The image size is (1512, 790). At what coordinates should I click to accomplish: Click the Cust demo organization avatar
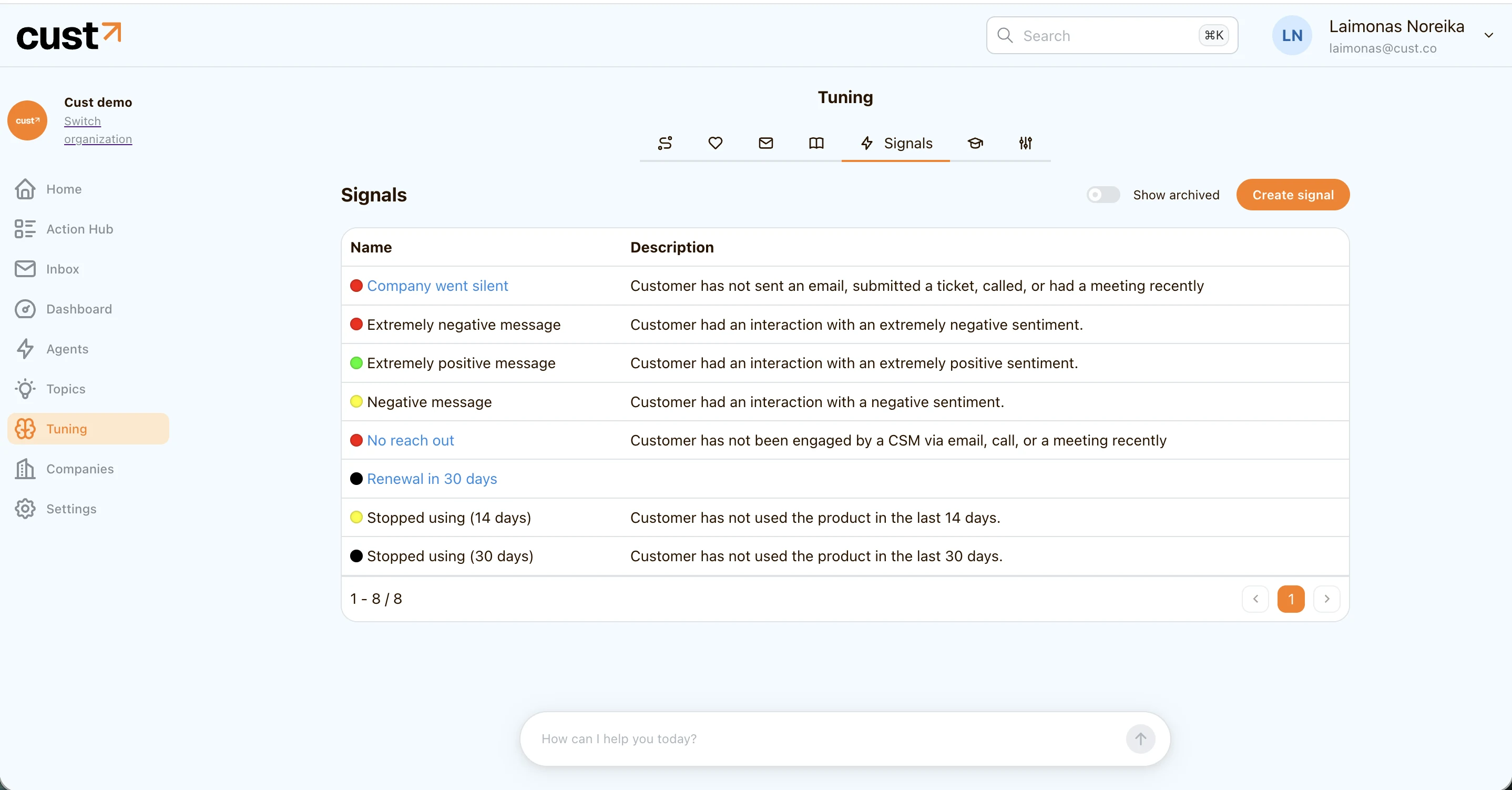[x=27, y=120]
